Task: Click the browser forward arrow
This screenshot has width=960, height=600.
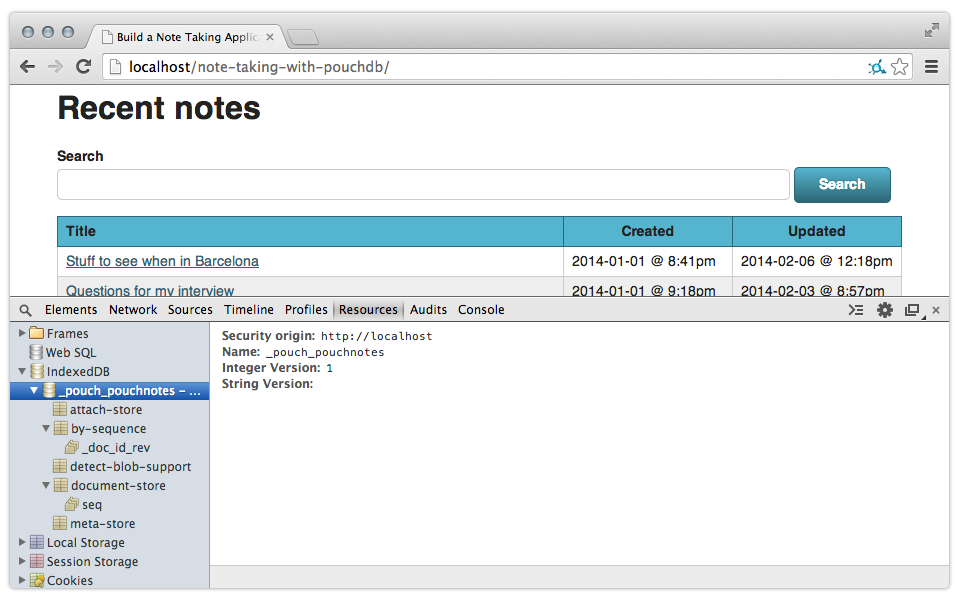Action: coord(55,67)
